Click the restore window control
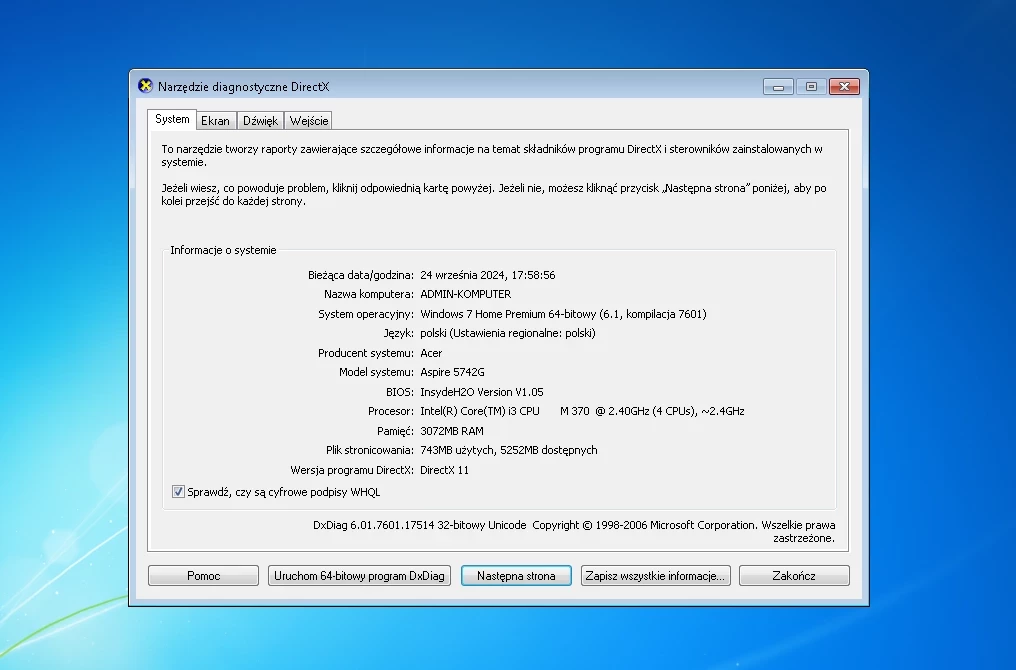 (x=810, y=86)
